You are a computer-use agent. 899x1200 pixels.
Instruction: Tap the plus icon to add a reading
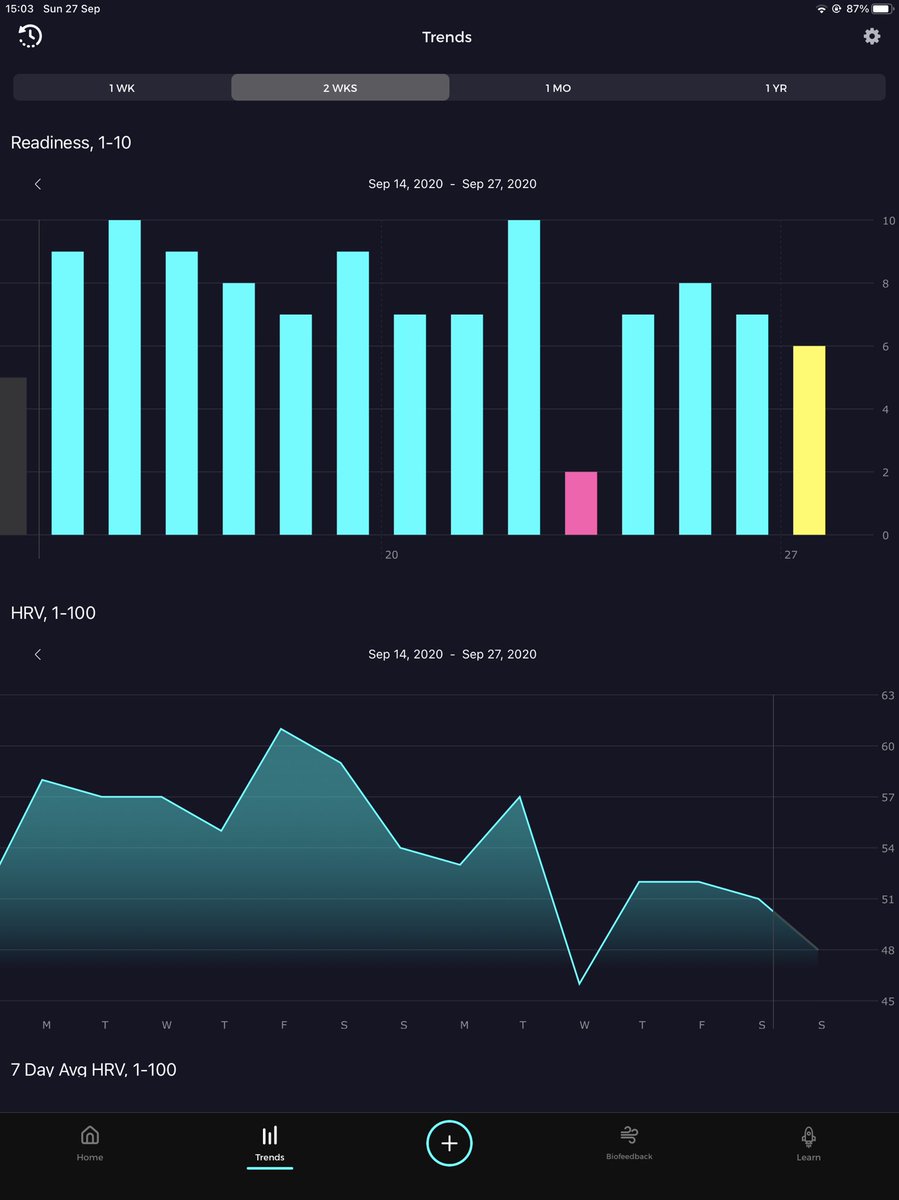click(x=449, y=1143)
